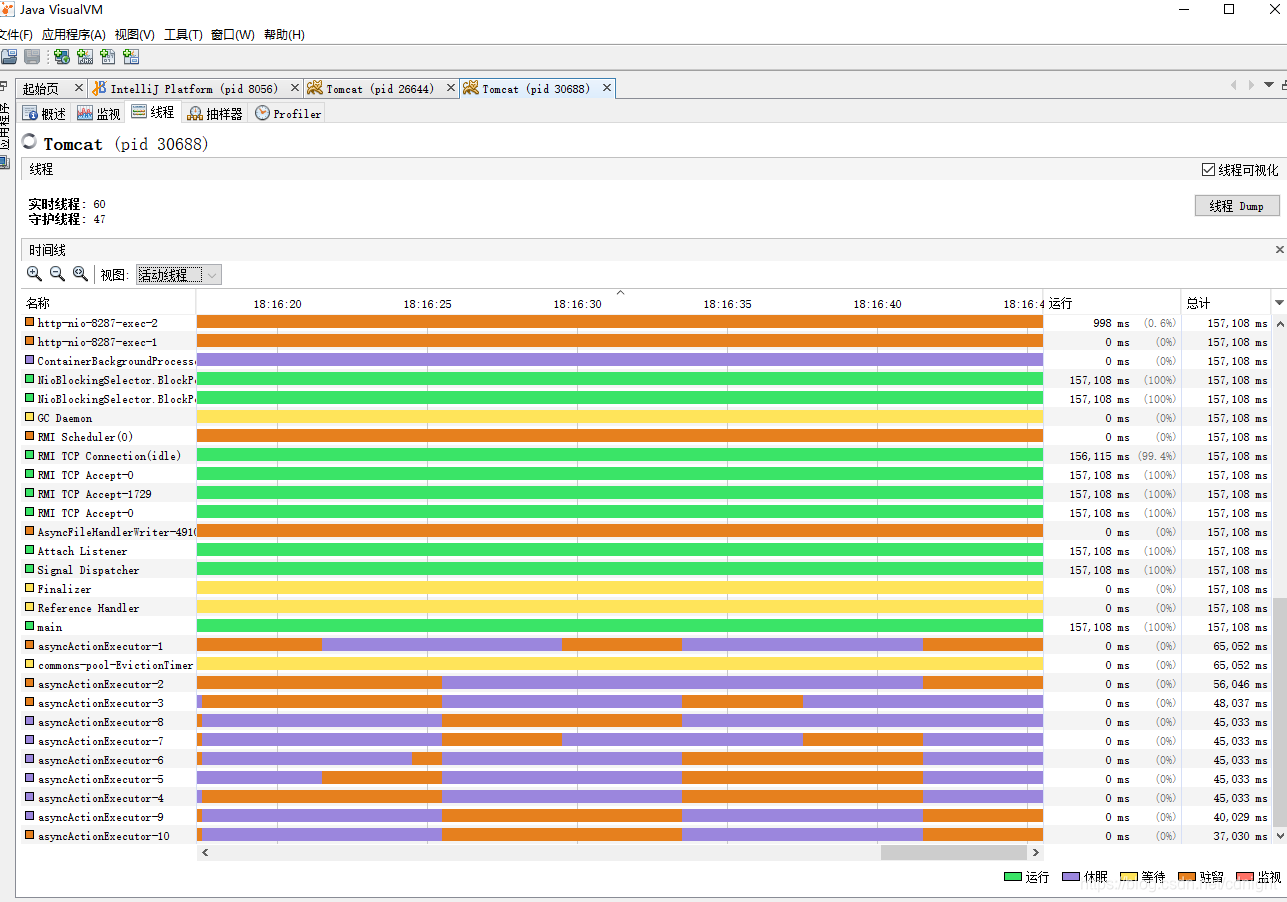Click the Add Application Snapshot toolbar icon
Screen dimensions: 1287x902
click(131, 57)
